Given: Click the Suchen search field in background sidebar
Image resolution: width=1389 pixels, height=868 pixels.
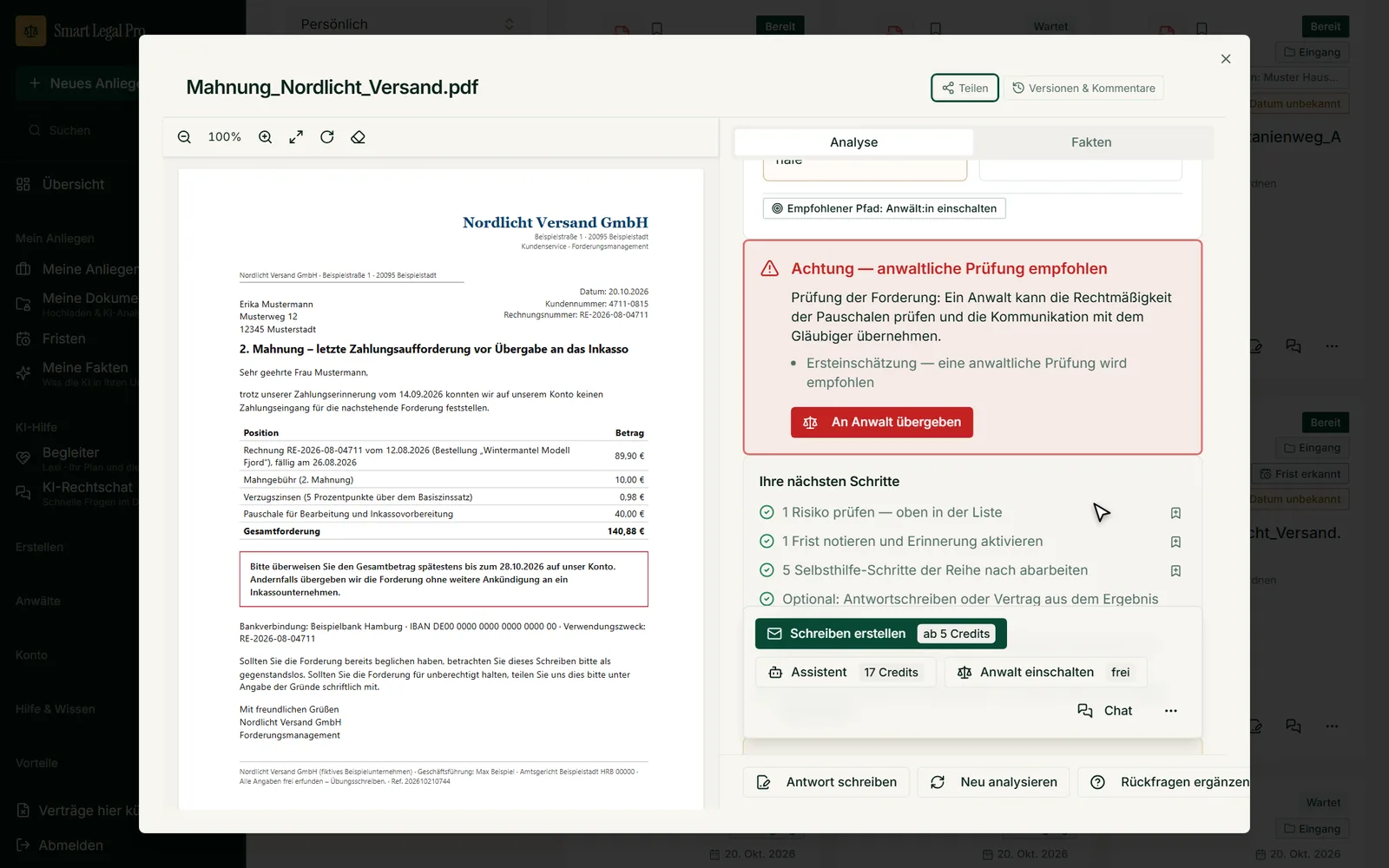Looking at the screenshot, I should click(78, 130).
